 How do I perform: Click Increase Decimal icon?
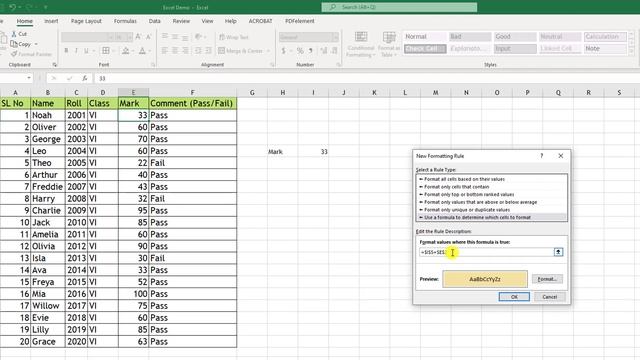(x=324, y=51)
